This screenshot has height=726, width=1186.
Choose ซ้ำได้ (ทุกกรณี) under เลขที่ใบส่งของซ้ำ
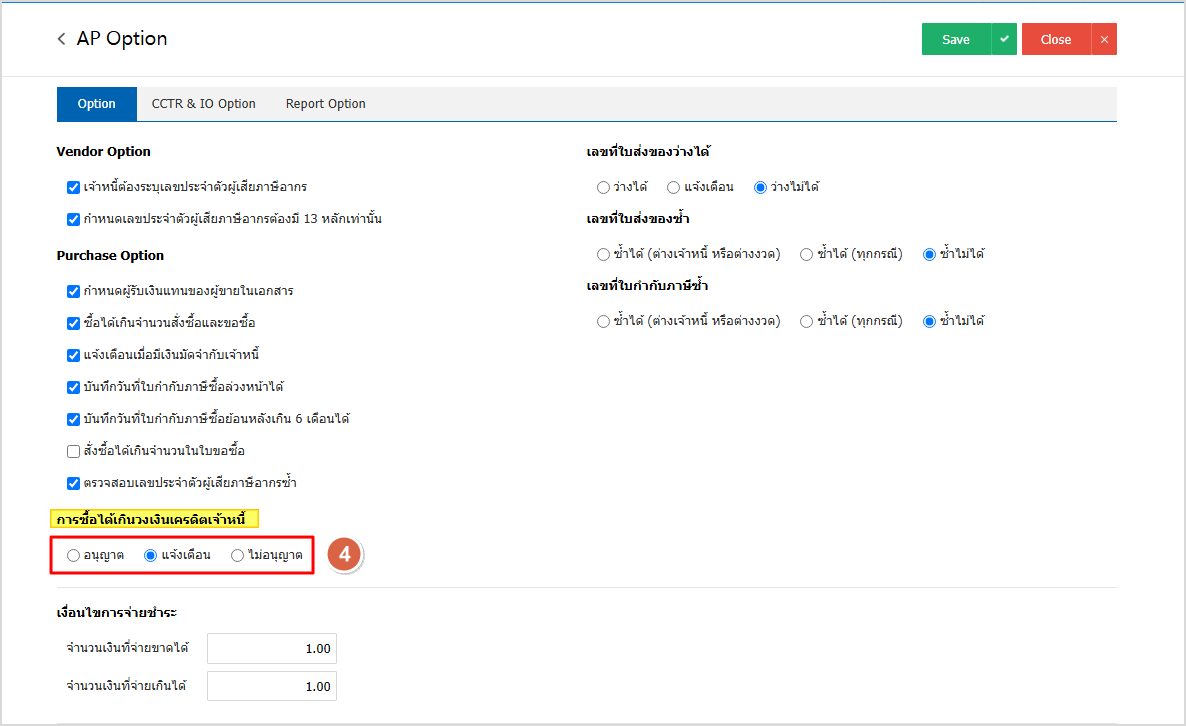pos(806,254)
